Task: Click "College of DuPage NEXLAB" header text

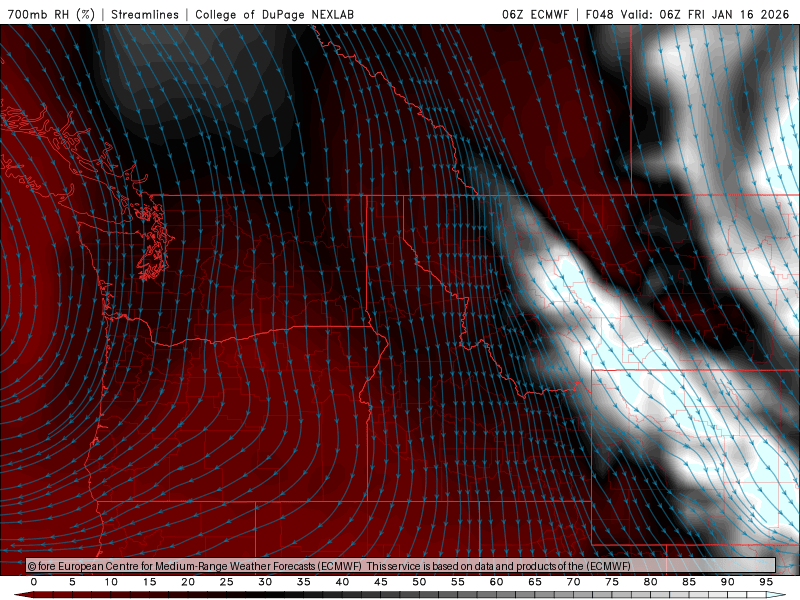Action: [x=274, y=14]
